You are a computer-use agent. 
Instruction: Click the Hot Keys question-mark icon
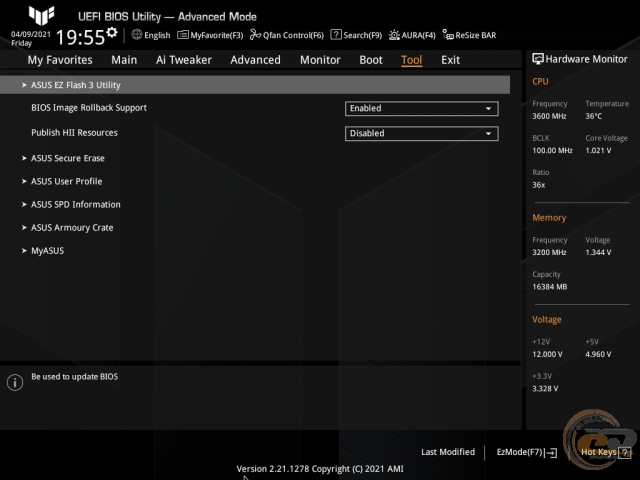tap(625, 452)
